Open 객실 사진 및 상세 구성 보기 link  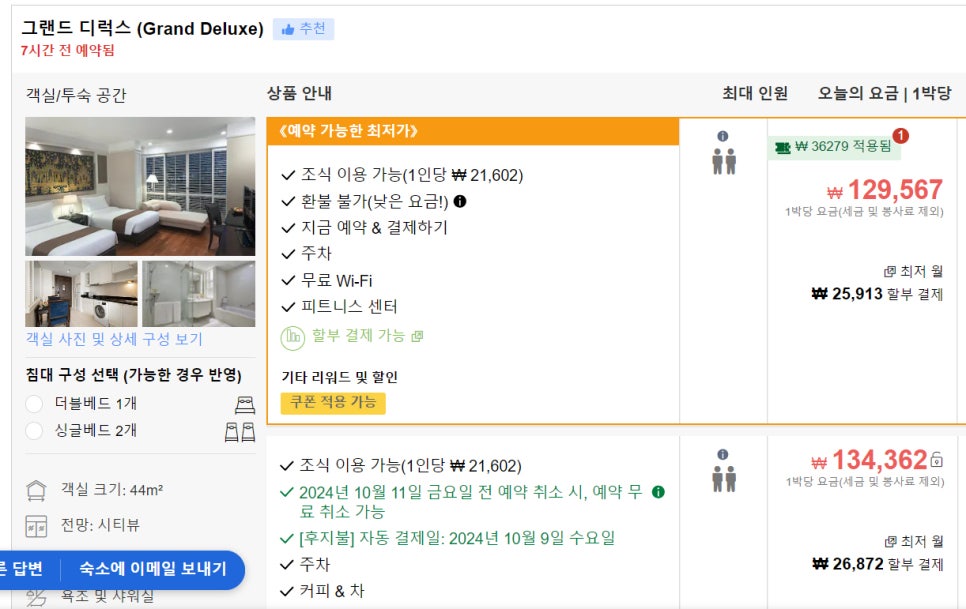tap(114, 339)
